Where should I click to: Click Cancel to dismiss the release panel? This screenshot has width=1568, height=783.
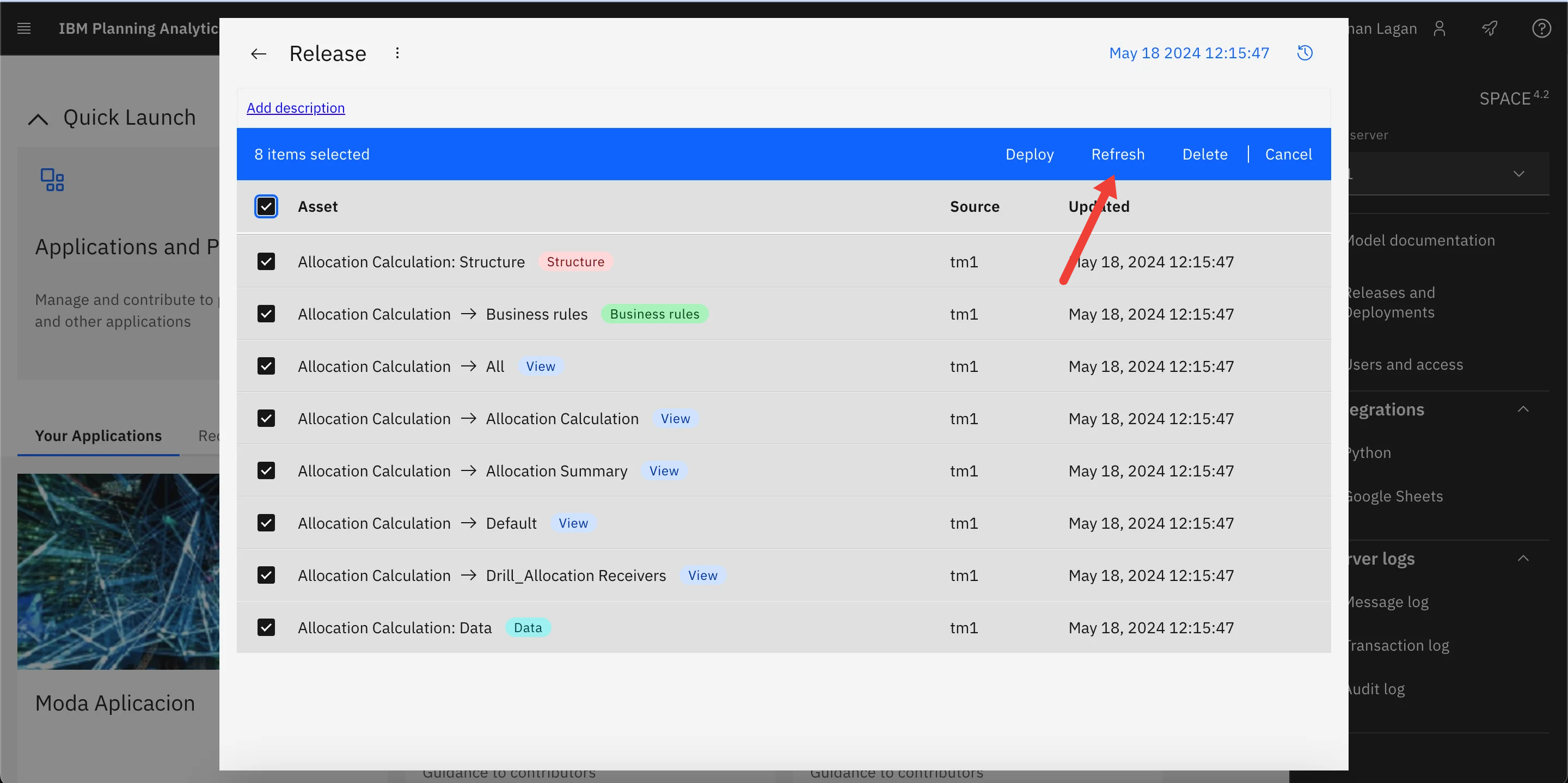click(x=1289, y=154)
